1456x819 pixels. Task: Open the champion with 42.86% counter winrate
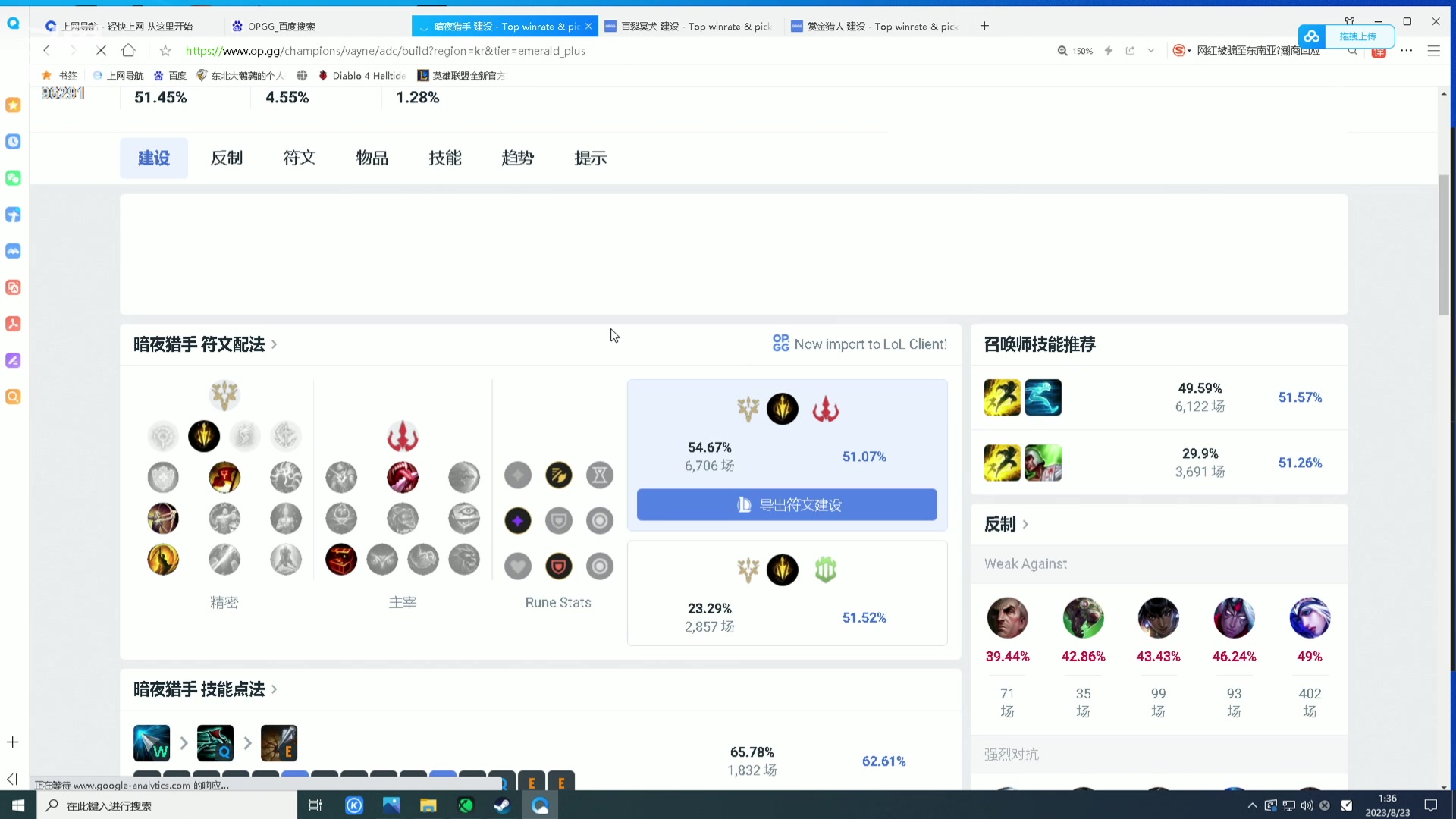[1083, 617]
